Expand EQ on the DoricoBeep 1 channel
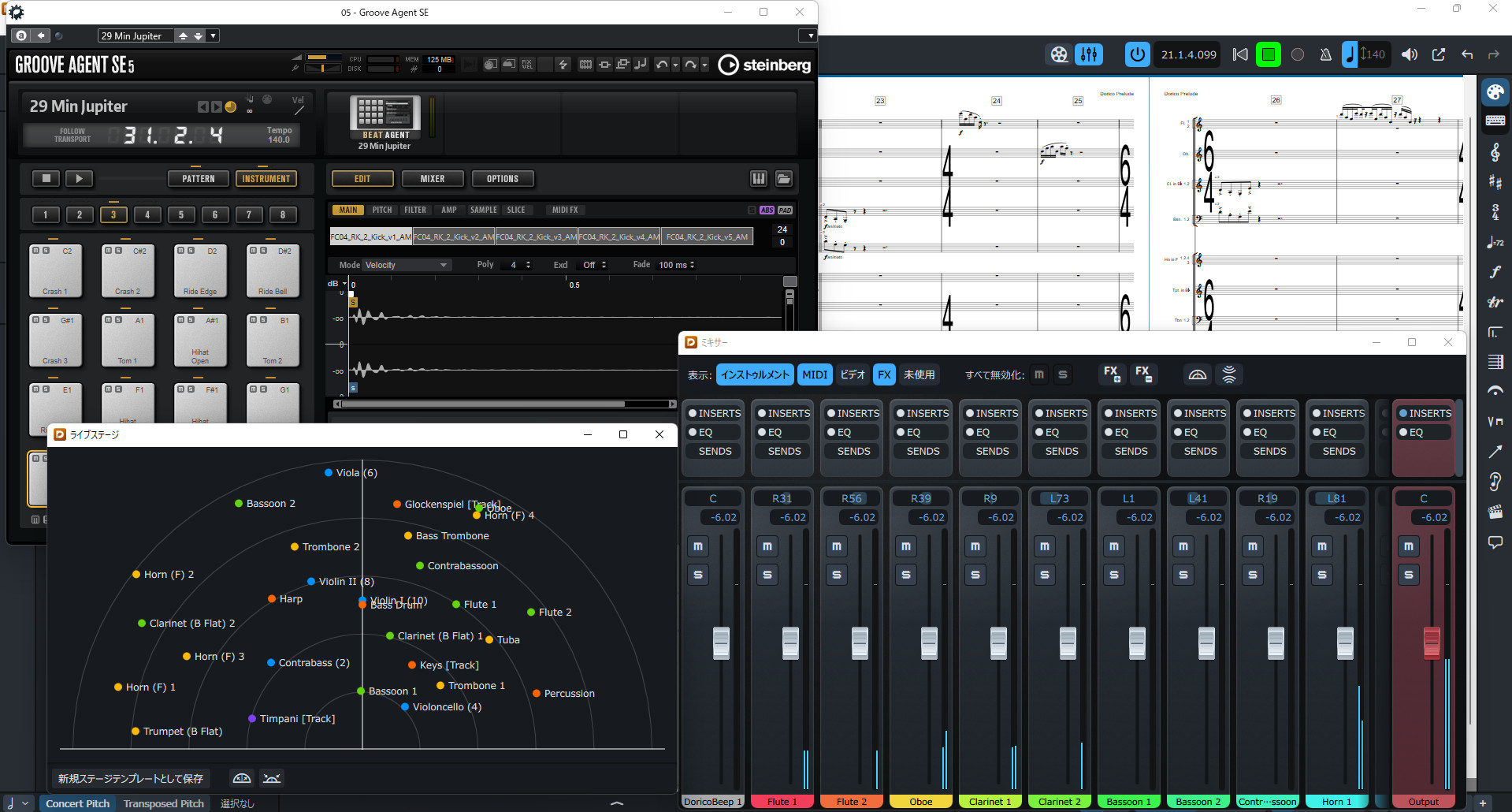 713,432
